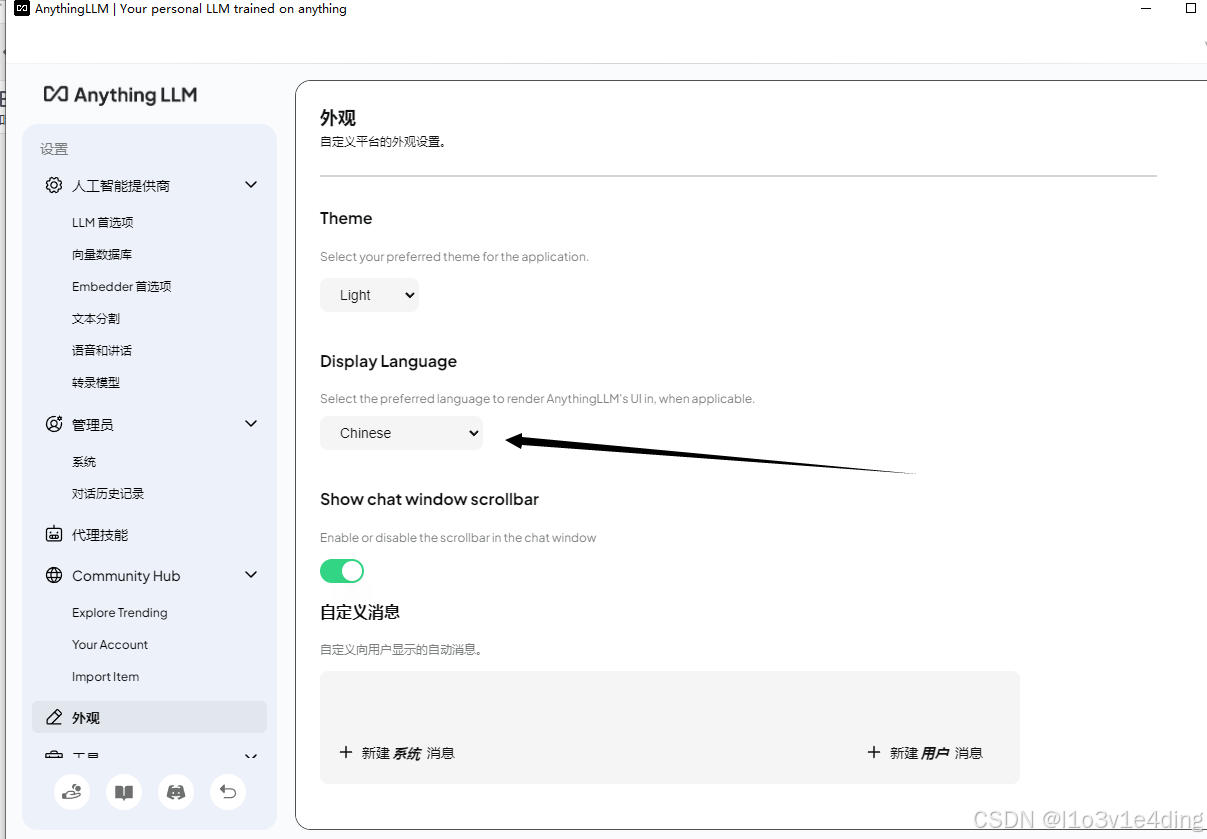Click the user icon beside 管理员
The height and width of the screenshot is (839, 1207).
(x=54, y=424)
